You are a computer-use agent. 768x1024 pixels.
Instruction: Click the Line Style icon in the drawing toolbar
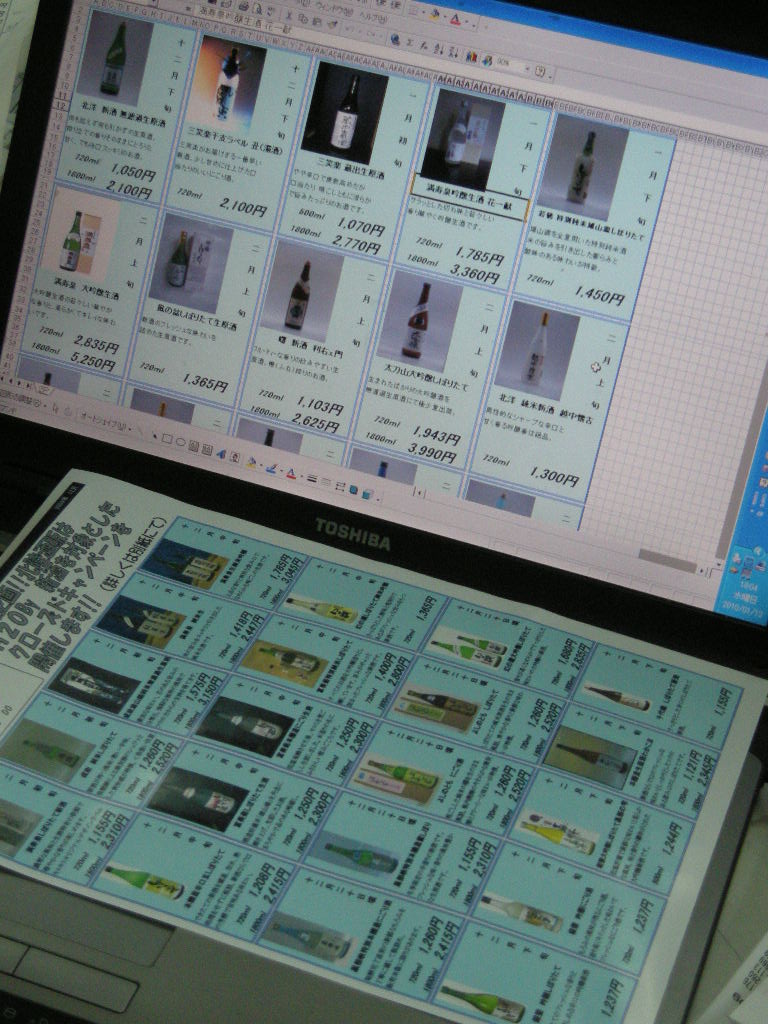(x=311, y=479)
